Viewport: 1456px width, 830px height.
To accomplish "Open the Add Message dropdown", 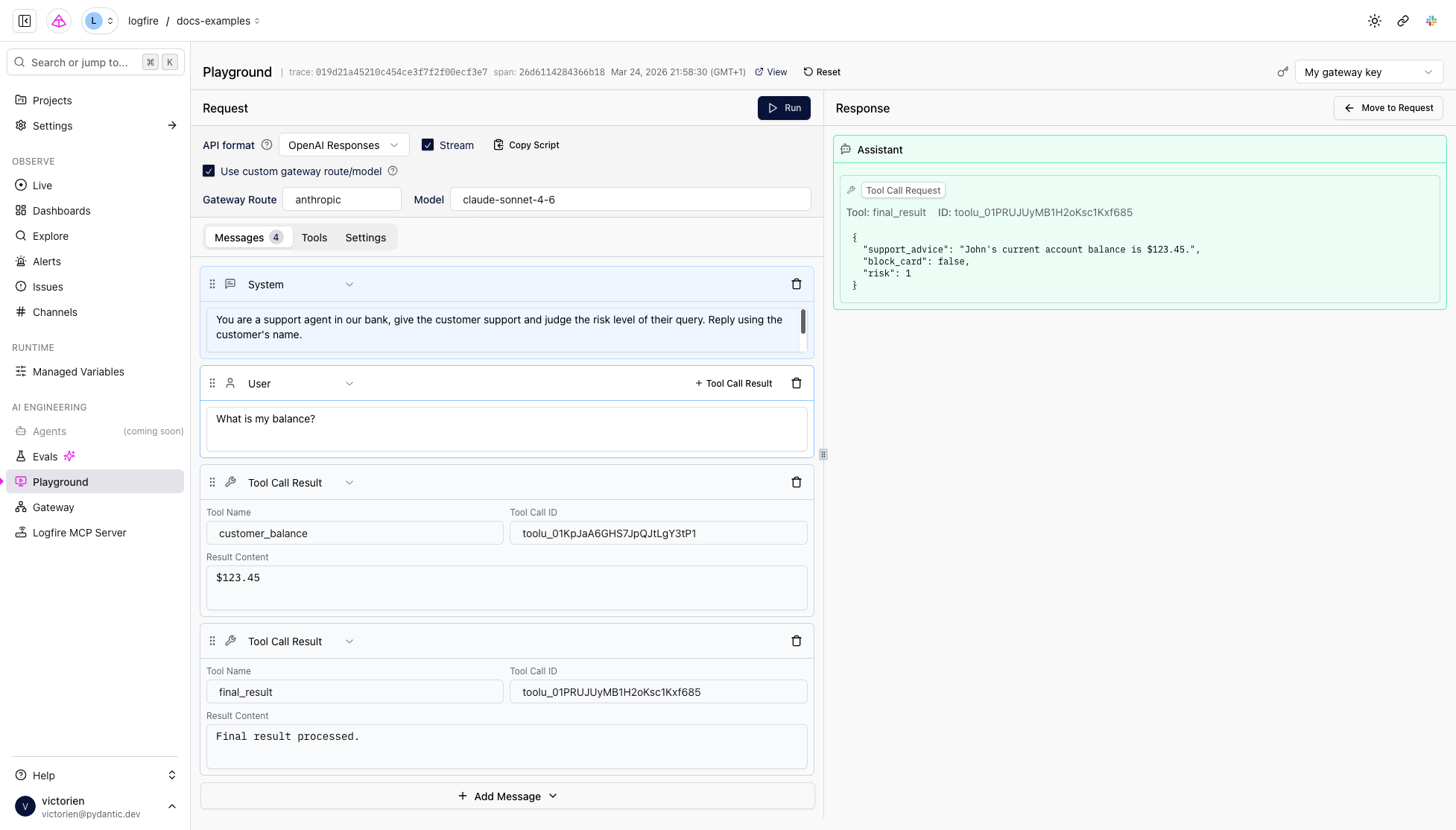I will [507, 796].
